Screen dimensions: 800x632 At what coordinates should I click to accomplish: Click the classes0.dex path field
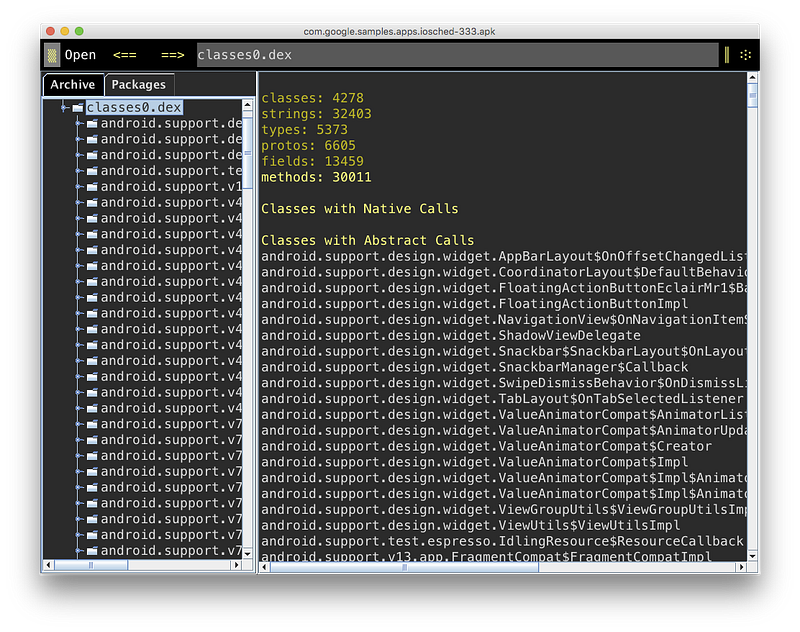tap(458, 55)
